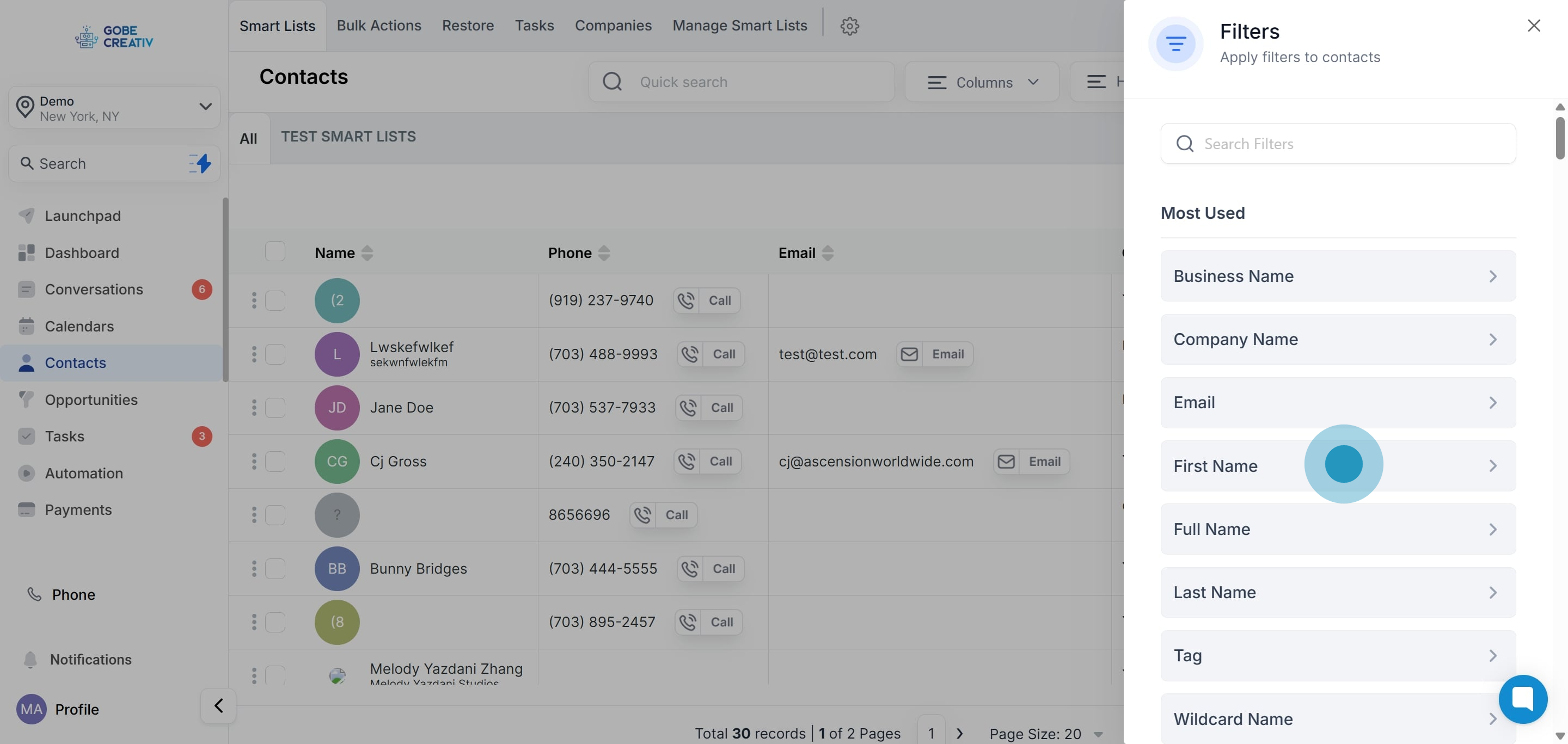Screen dimensions: 1568x744
Task: Click the lightning bolt quick-action icon
Action: [200, 163]
